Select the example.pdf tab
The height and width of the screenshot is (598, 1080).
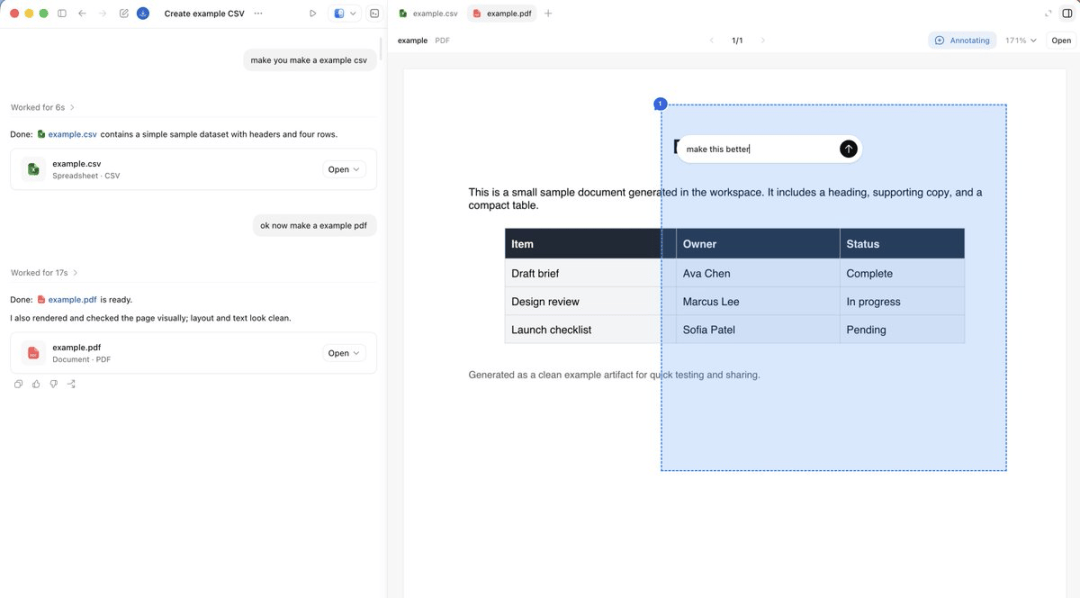click(502, 13)
